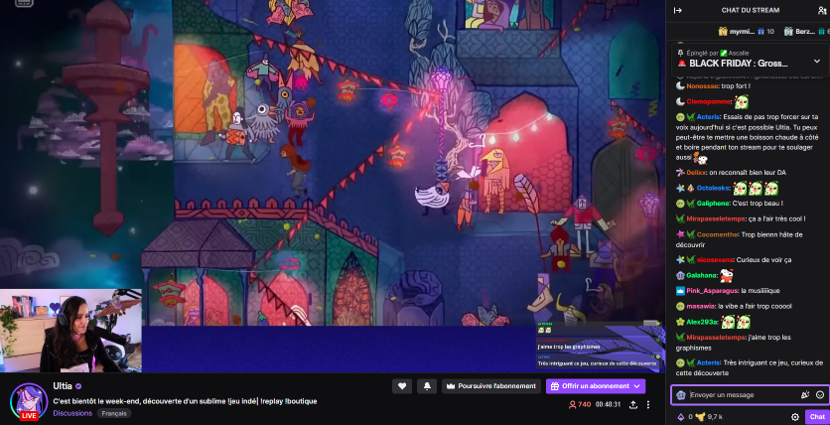
Task: Click username Alex293a in chat
Action: [702, 322]
